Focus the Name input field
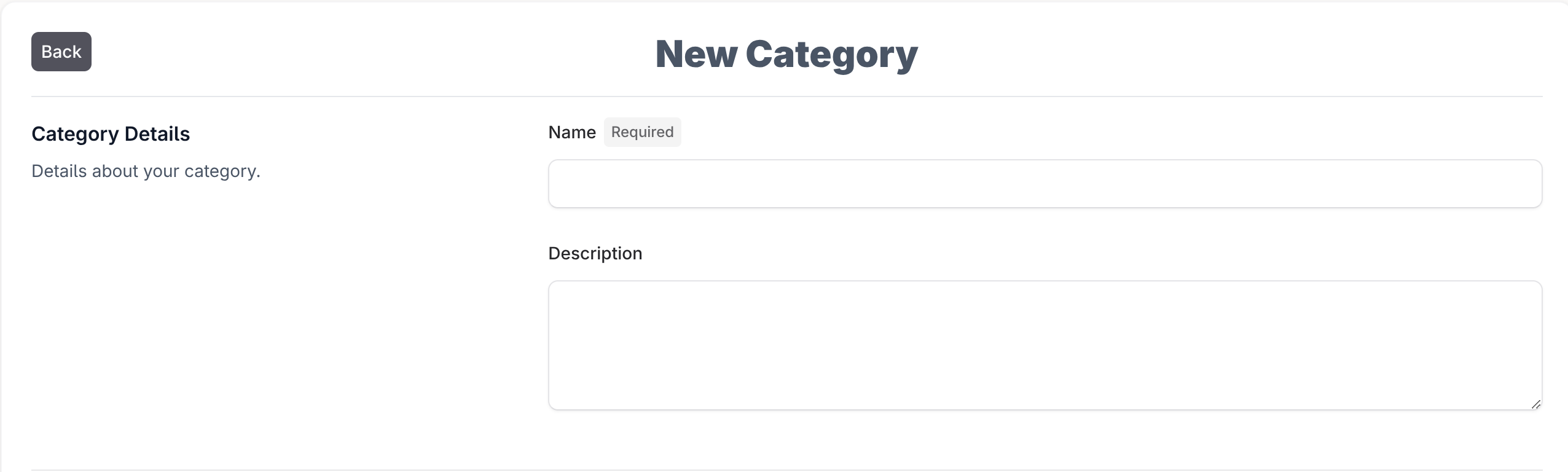The width and height of the screenshot is (1568, 472). [x=1045, y=184]
